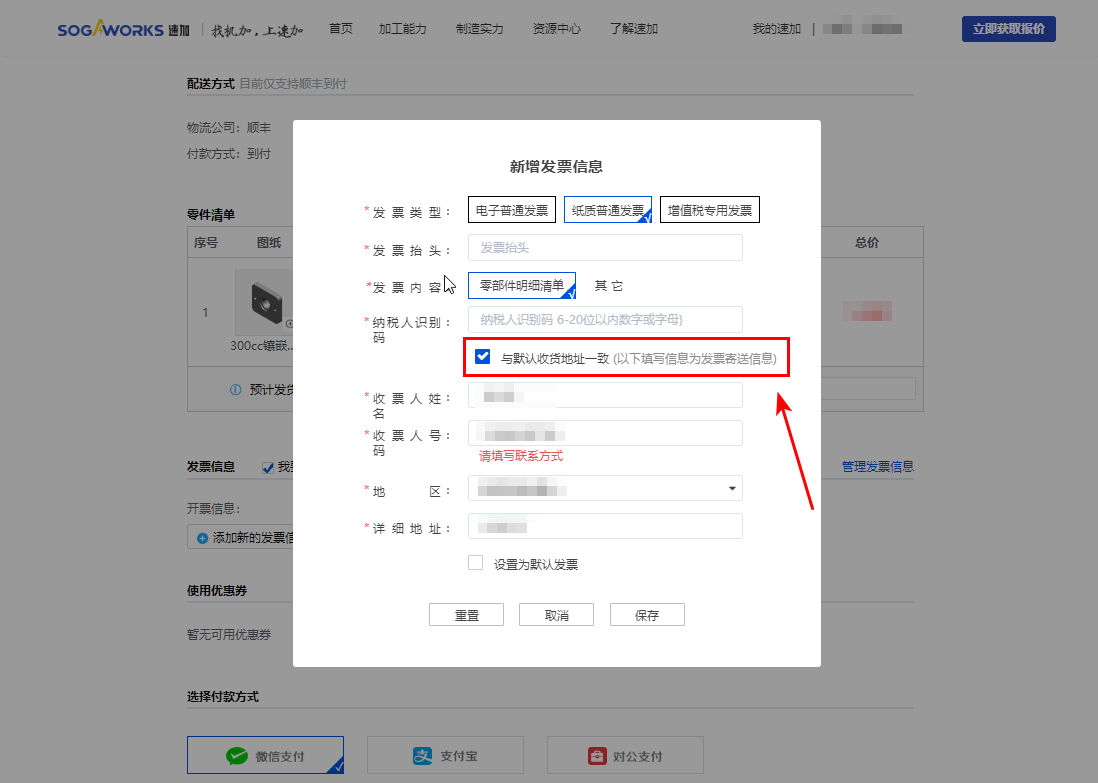
Task: Expand the 地区 region dropdown
Action: click(x=731, y=489)
